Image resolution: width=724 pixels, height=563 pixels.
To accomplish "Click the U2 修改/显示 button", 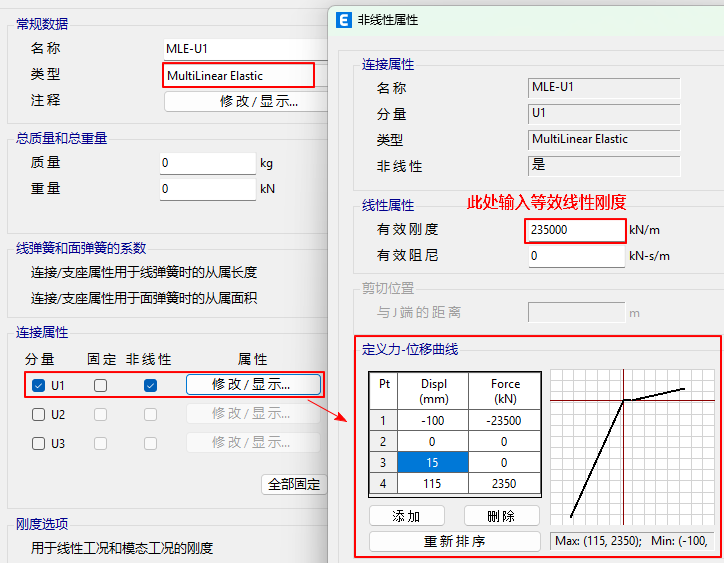I will (x=253, y=414).
